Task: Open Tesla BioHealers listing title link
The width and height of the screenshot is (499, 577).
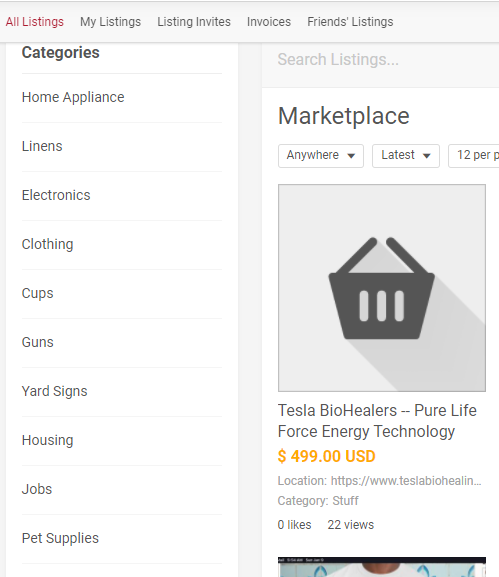Action: pyautogui.click(x=377, y=421)
